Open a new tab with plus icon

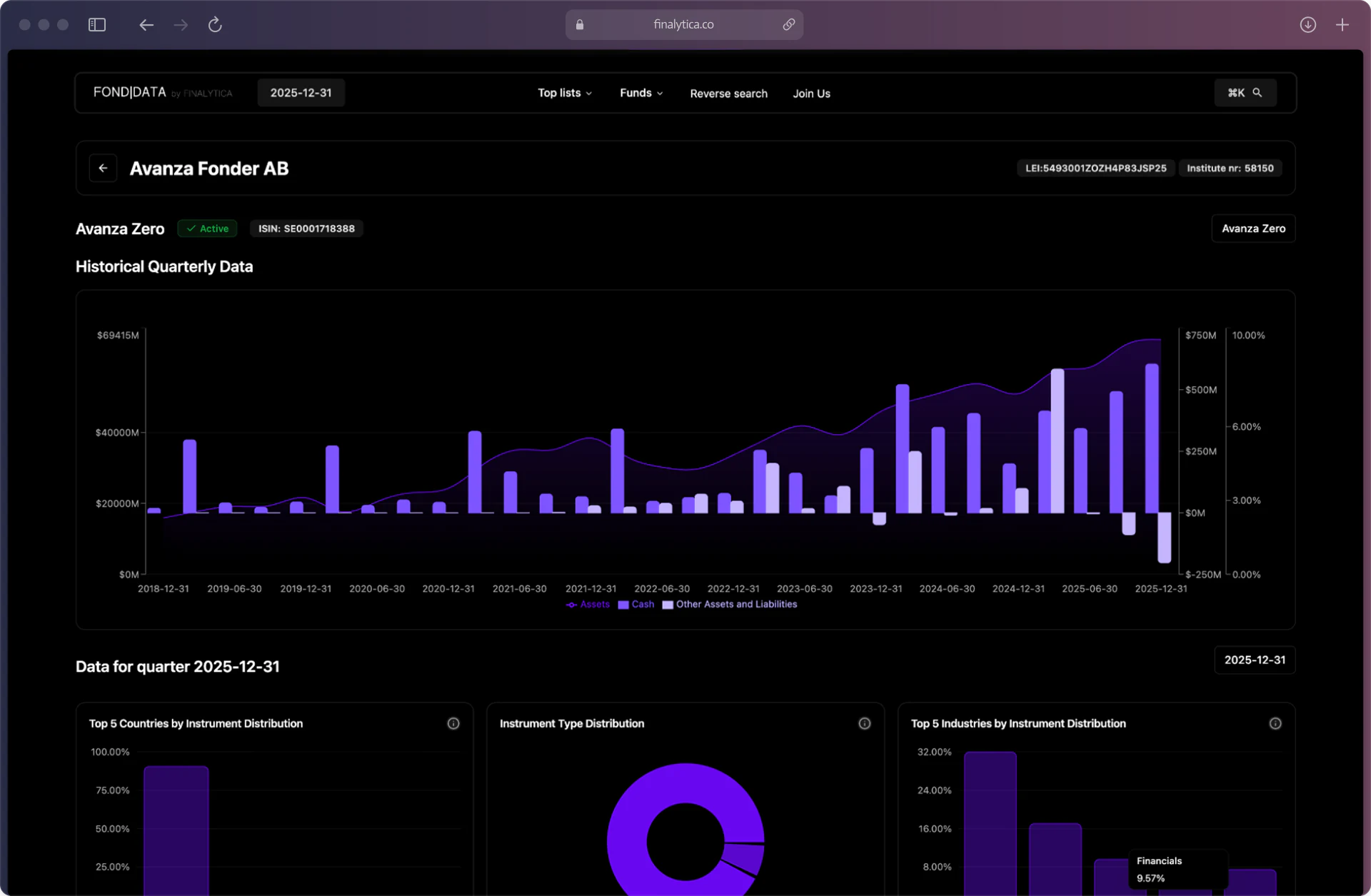point(1342,25)
